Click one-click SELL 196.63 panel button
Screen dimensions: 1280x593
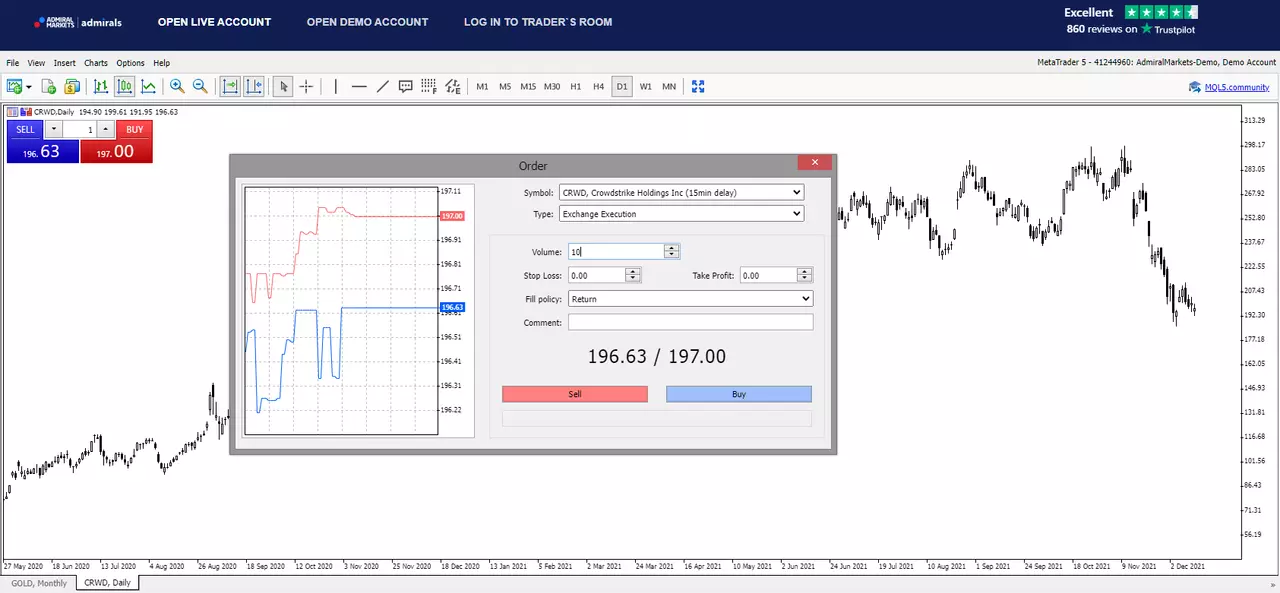(x=42, y=142)
